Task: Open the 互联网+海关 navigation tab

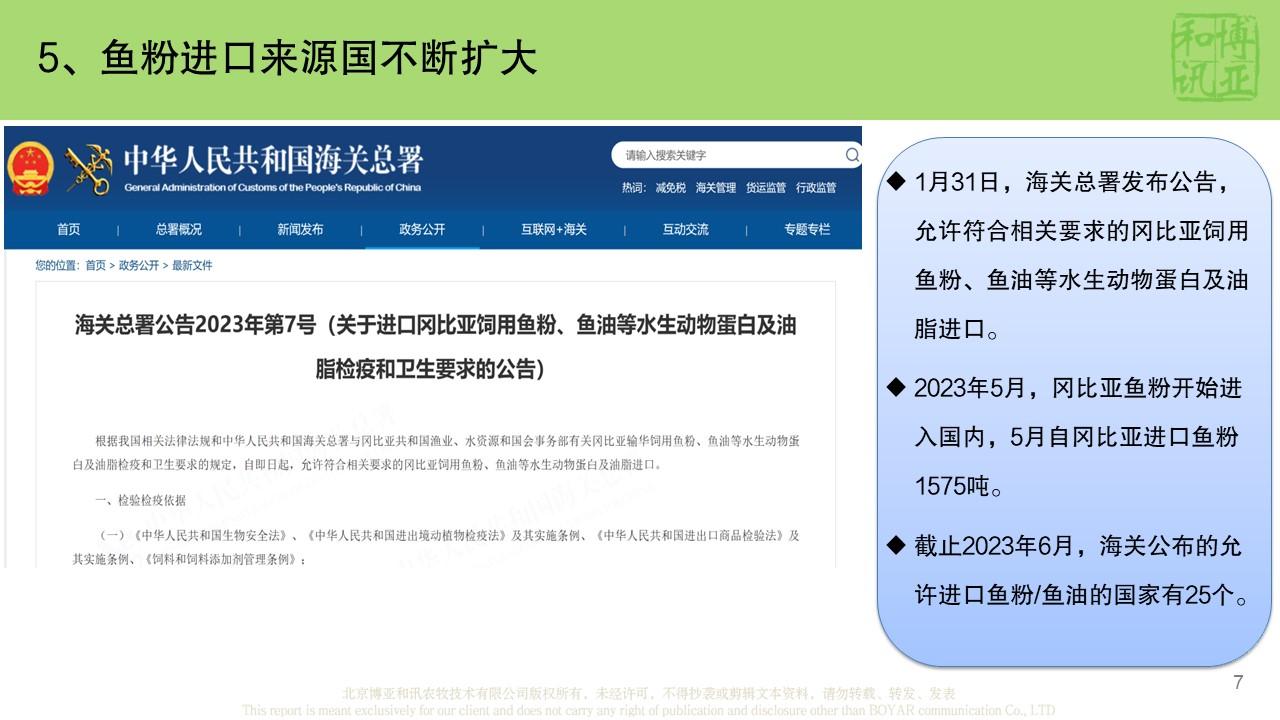Action: click(x=554, y=230)
